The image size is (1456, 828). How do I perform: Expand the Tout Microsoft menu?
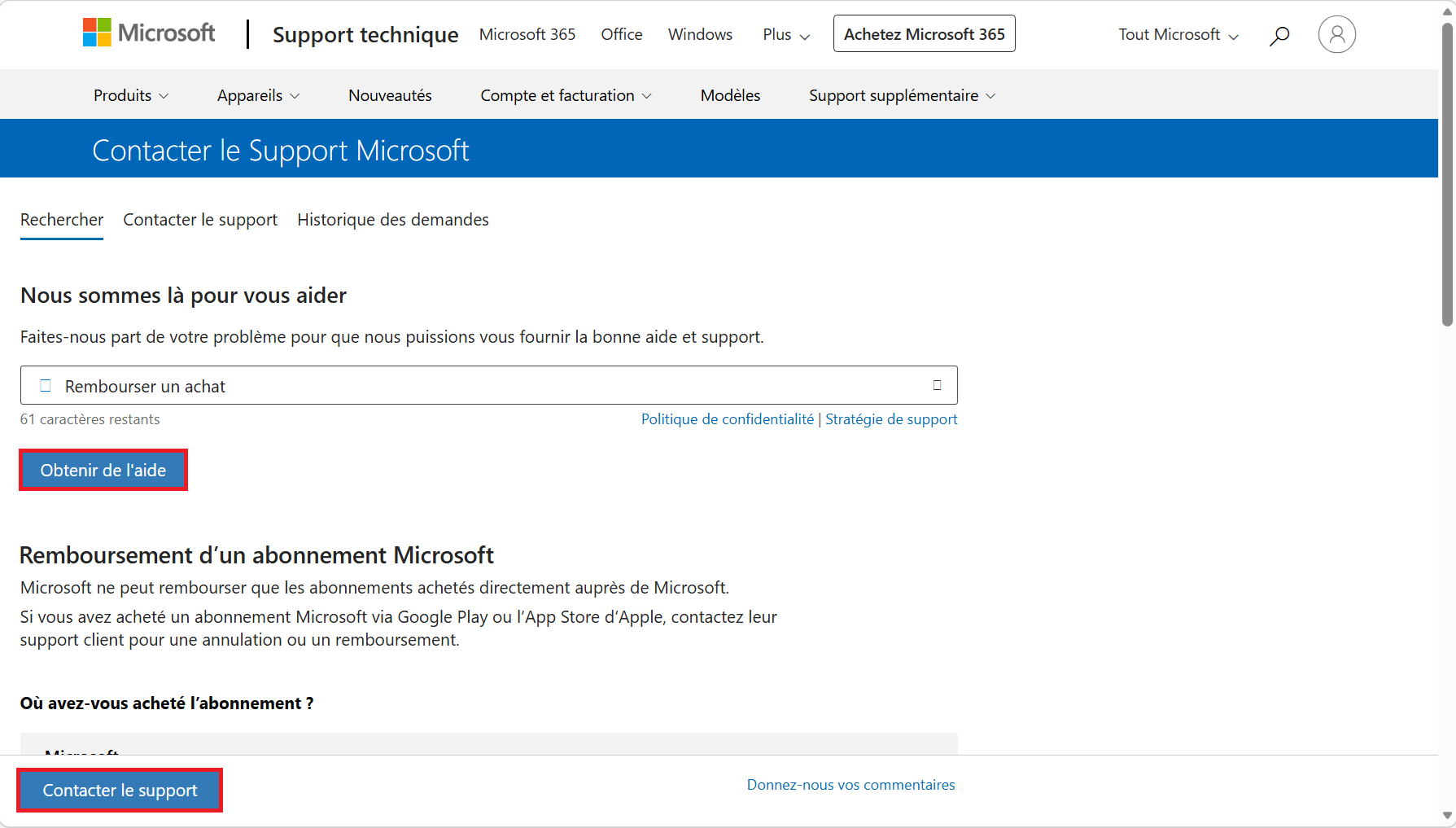1178,34
